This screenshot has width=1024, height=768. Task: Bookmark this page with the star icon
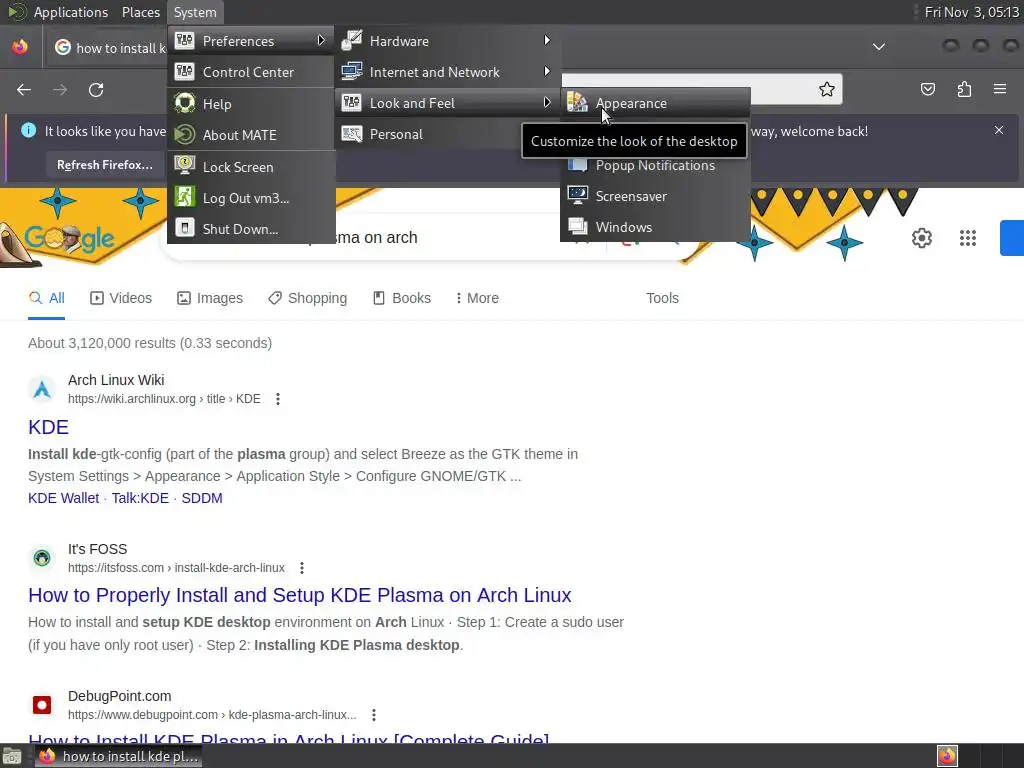coord(827,89)
